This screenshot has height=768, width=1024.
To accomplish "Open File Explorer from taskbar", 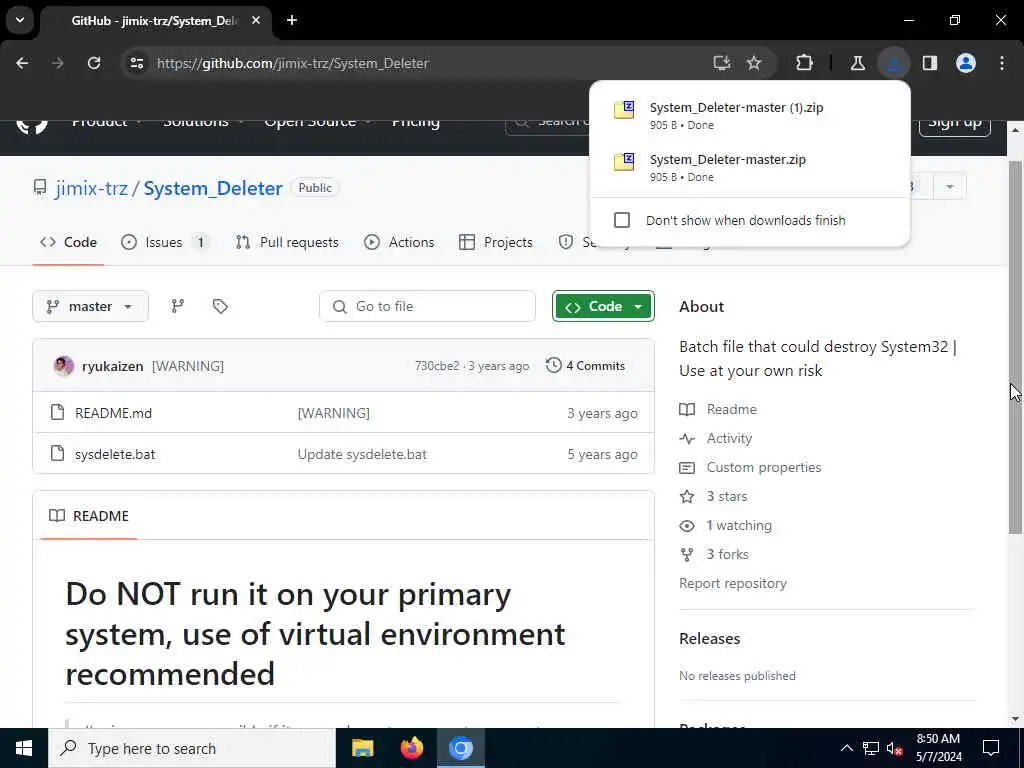I will coord(362,748).
